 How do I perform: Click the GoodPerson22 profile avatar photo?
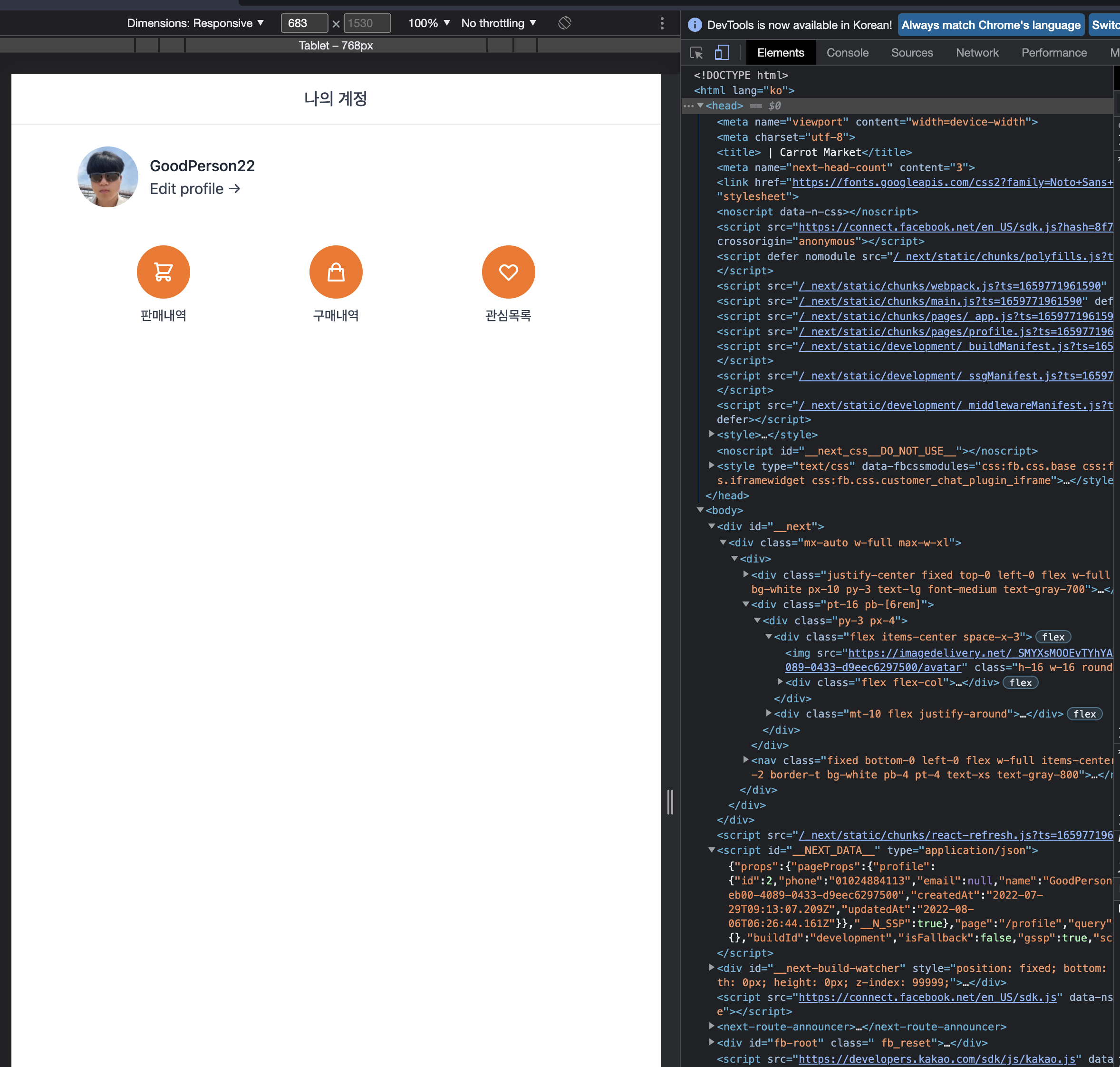[x=107, y=177]
